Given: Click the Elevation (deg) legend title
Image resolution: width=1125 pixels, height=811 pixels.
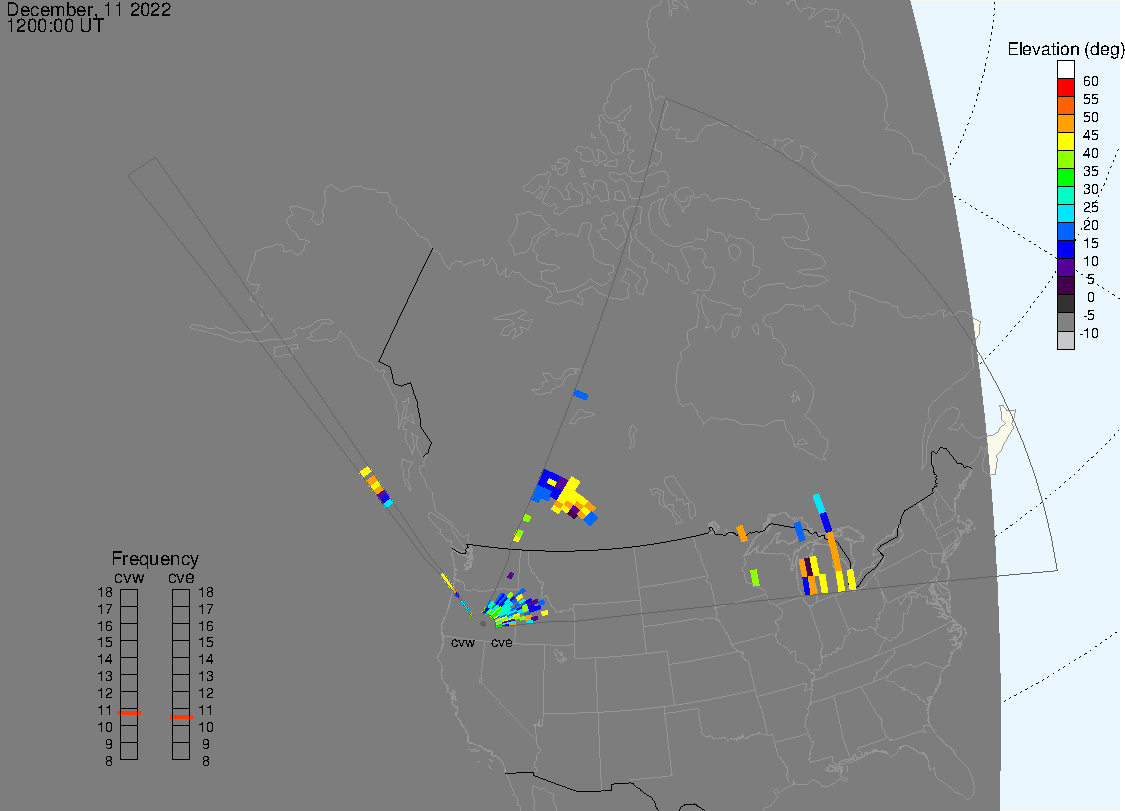Looking at the screenshot, I should 1065,49.
